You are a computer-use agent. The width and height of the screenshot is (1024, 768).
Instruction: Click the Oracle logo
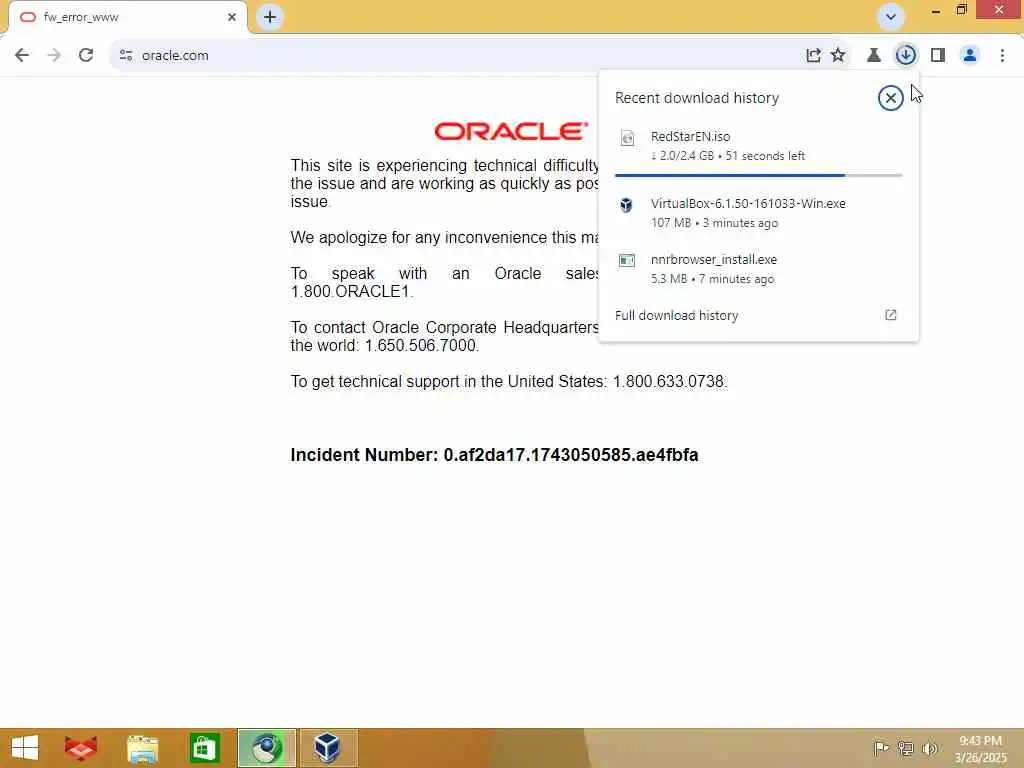pyautogui.click(x=511, y=132)
